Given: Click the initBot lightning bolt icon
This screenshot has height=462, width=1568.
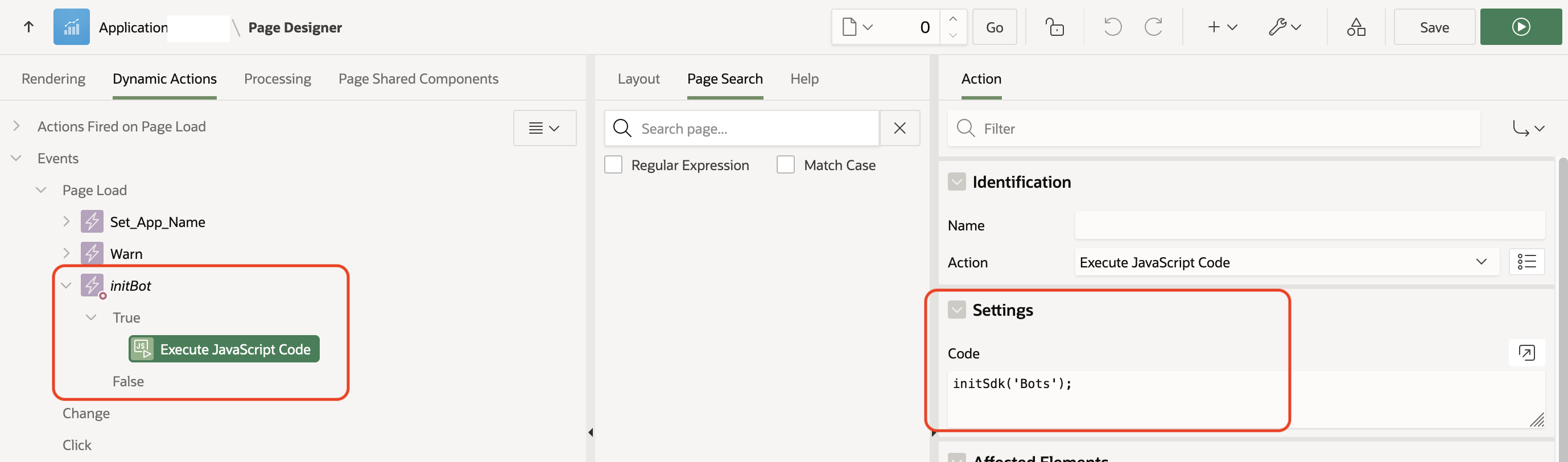Looking at the screenshot, I should tap(92, 286).
